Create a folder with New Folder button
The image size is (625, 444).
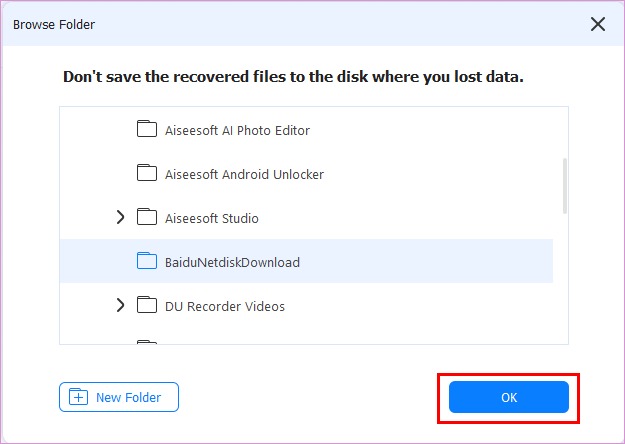coord(118,397)
